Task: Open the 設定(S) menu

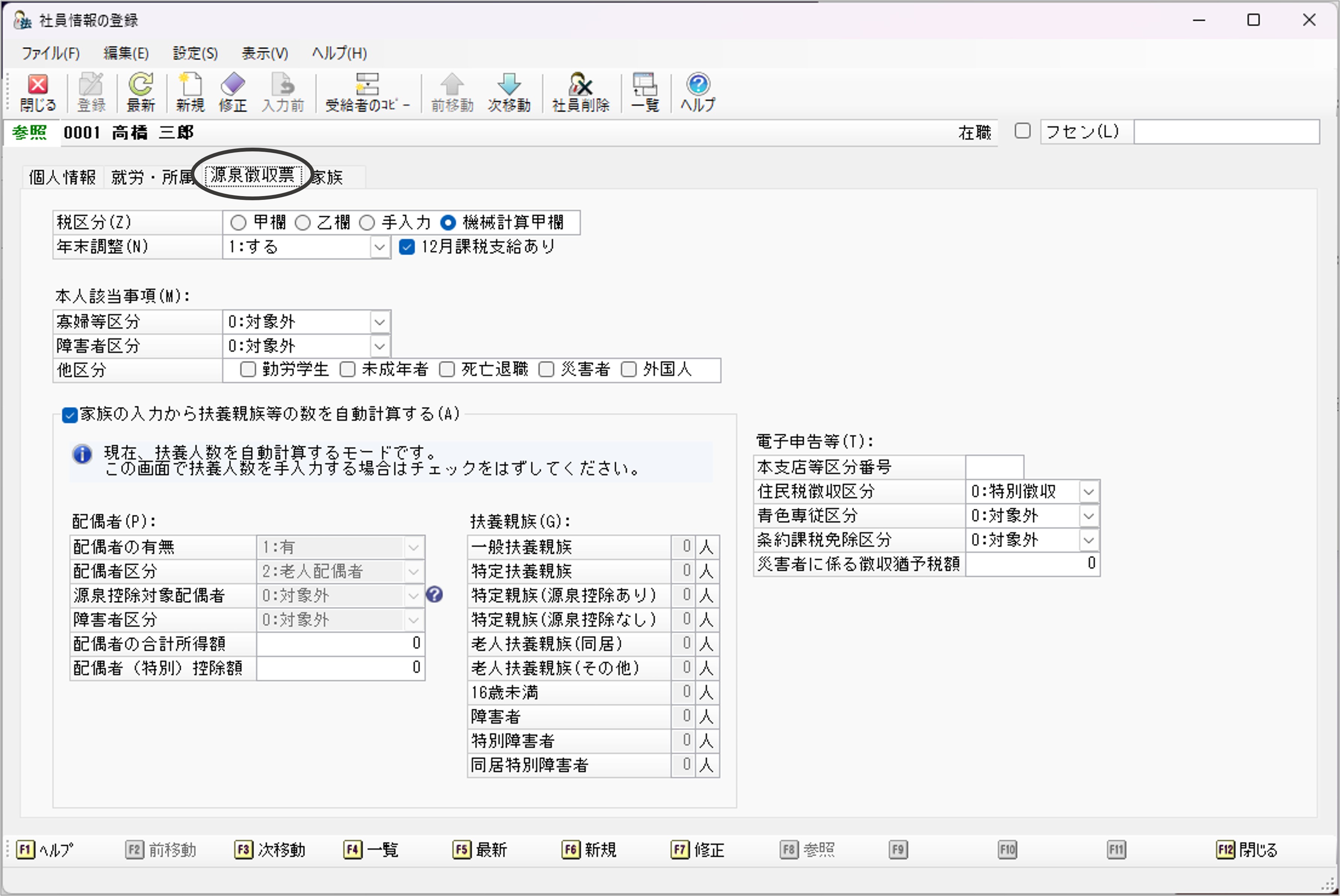Action: (195, 54)
